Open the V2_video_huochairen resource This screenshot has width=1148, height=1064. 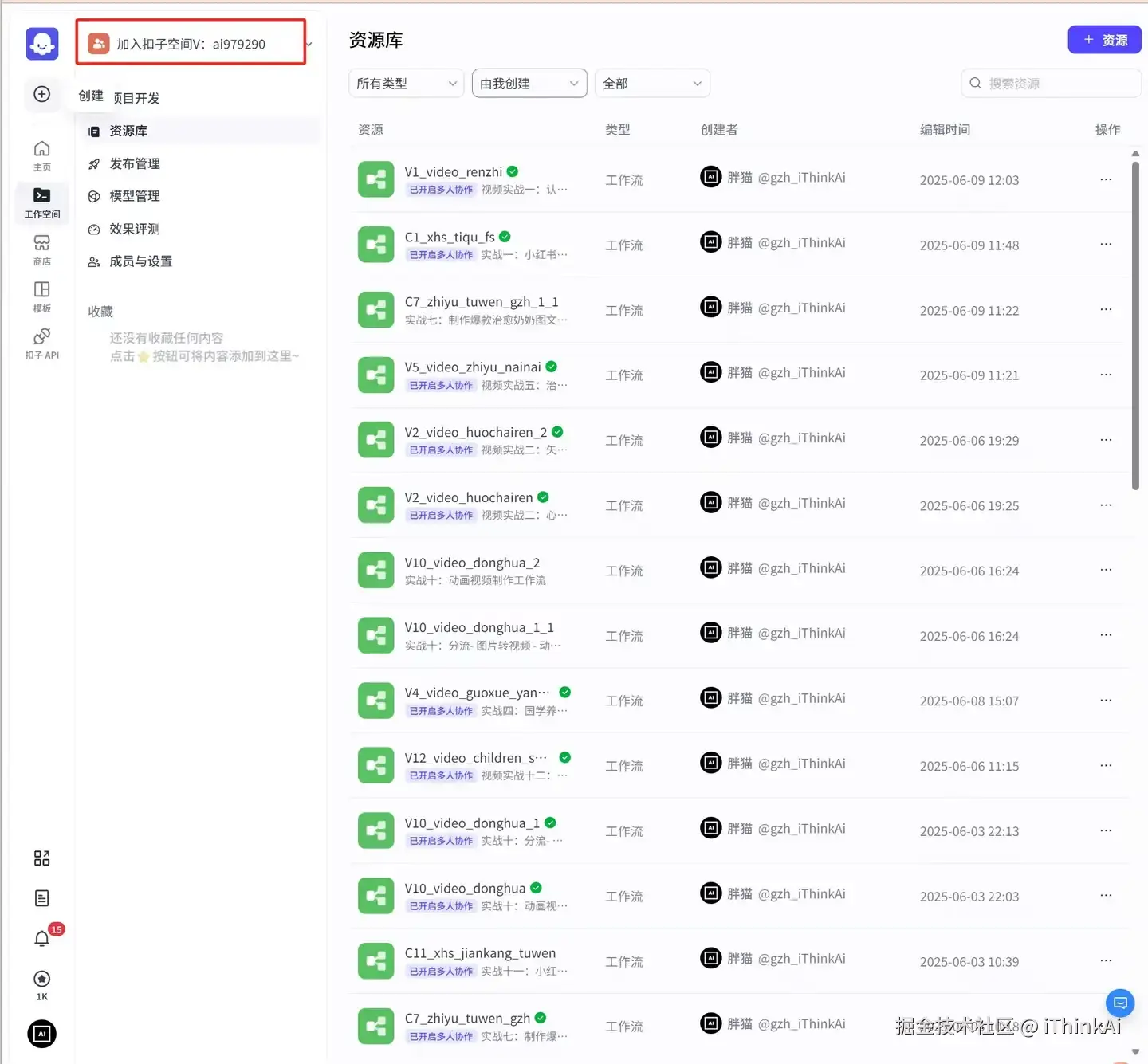(x=468, y=497)
